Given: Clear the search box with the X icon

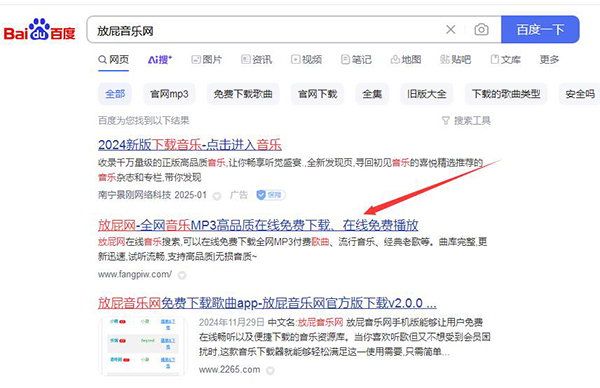Looking at the screenshot, I should point(451,29).
